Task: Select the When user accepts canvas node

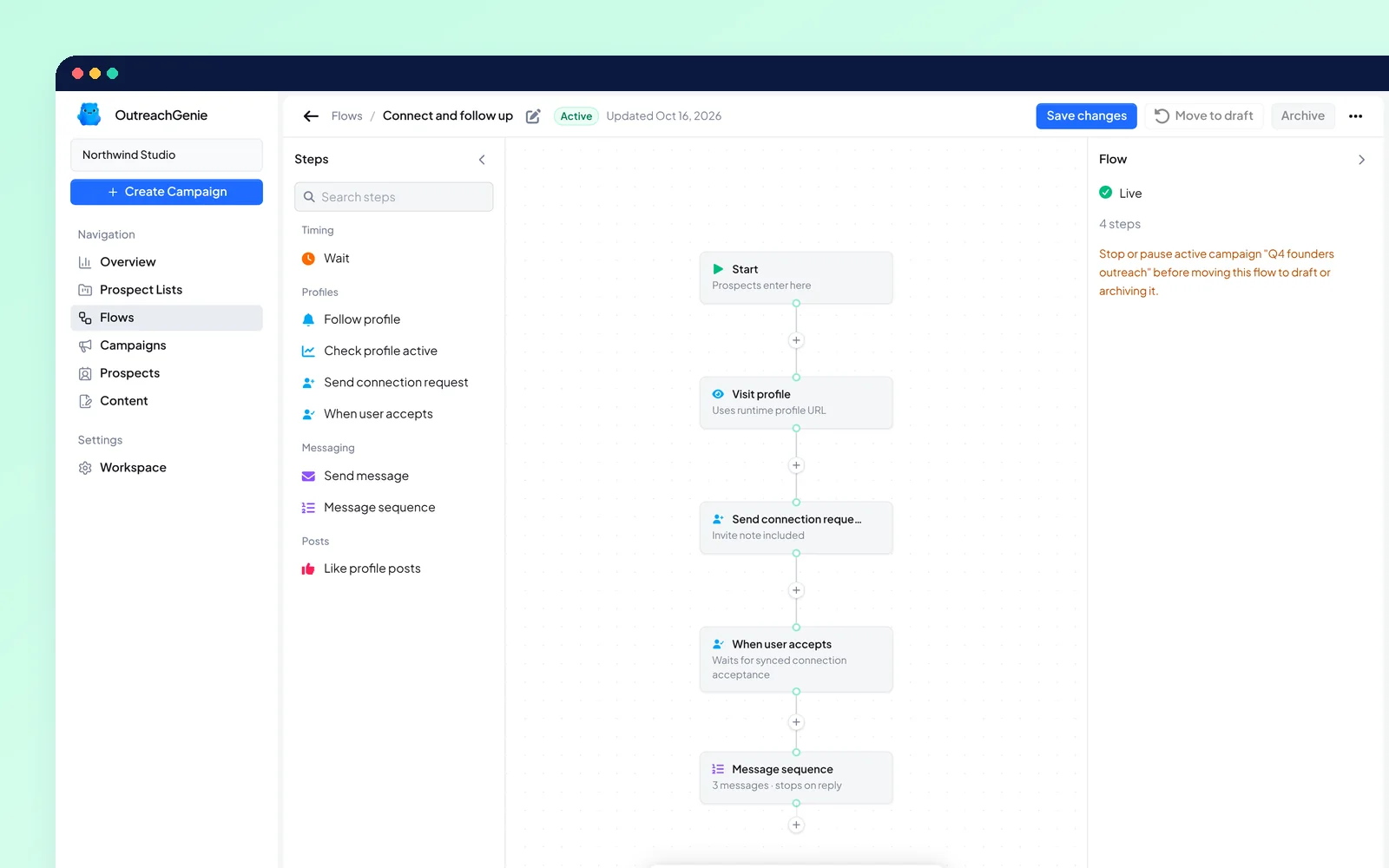Action: pos(796,660)
